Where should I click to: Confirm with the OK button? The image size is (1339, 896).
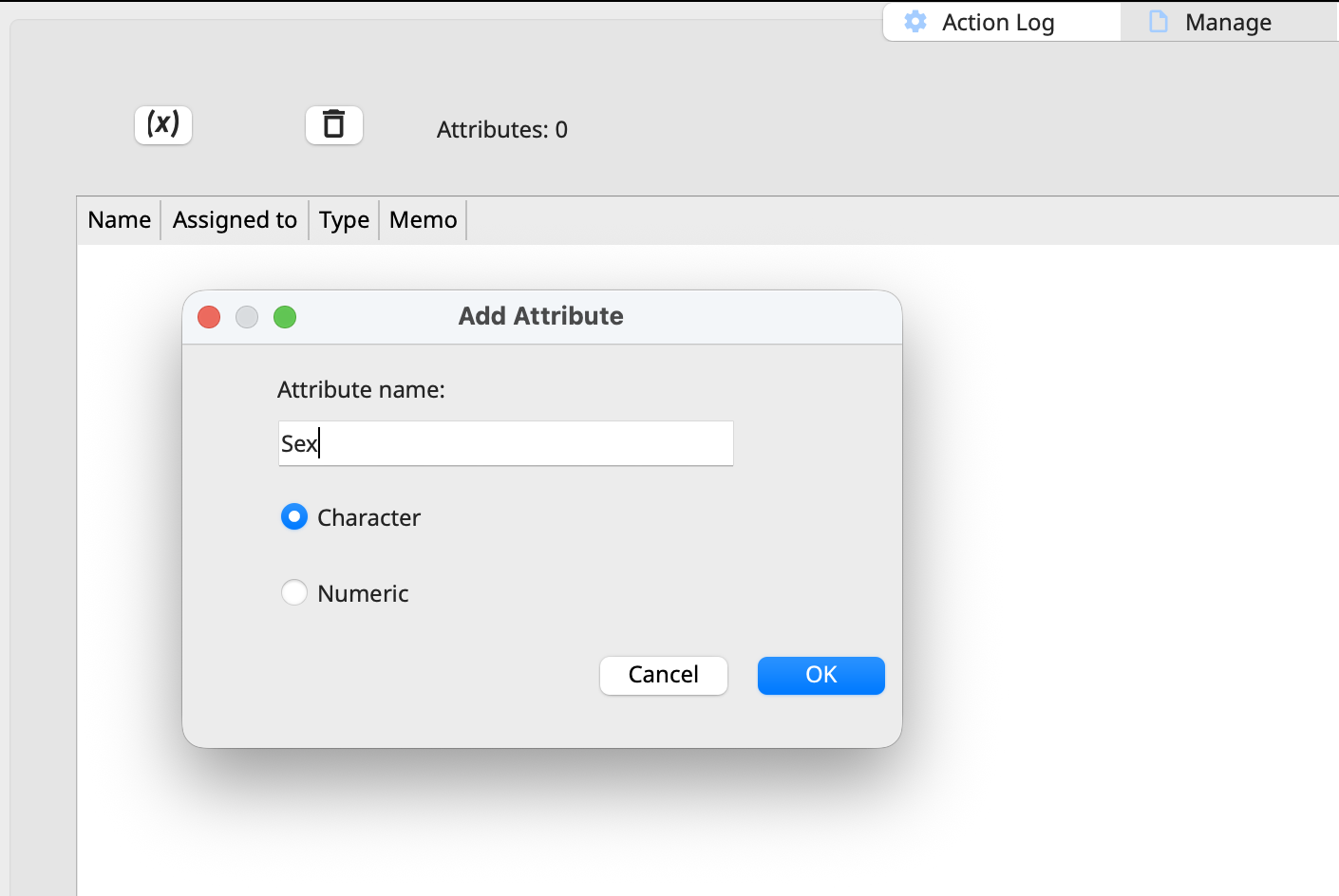point(821,675)
